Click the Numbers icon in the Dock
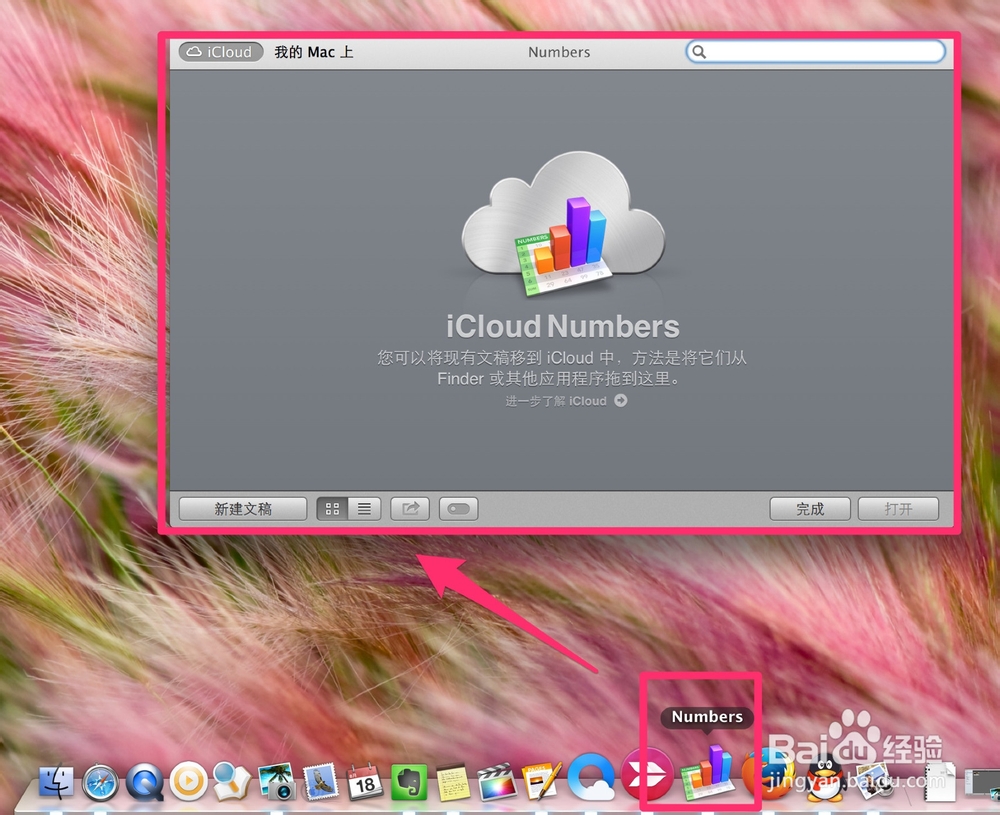 click(707, 773)
